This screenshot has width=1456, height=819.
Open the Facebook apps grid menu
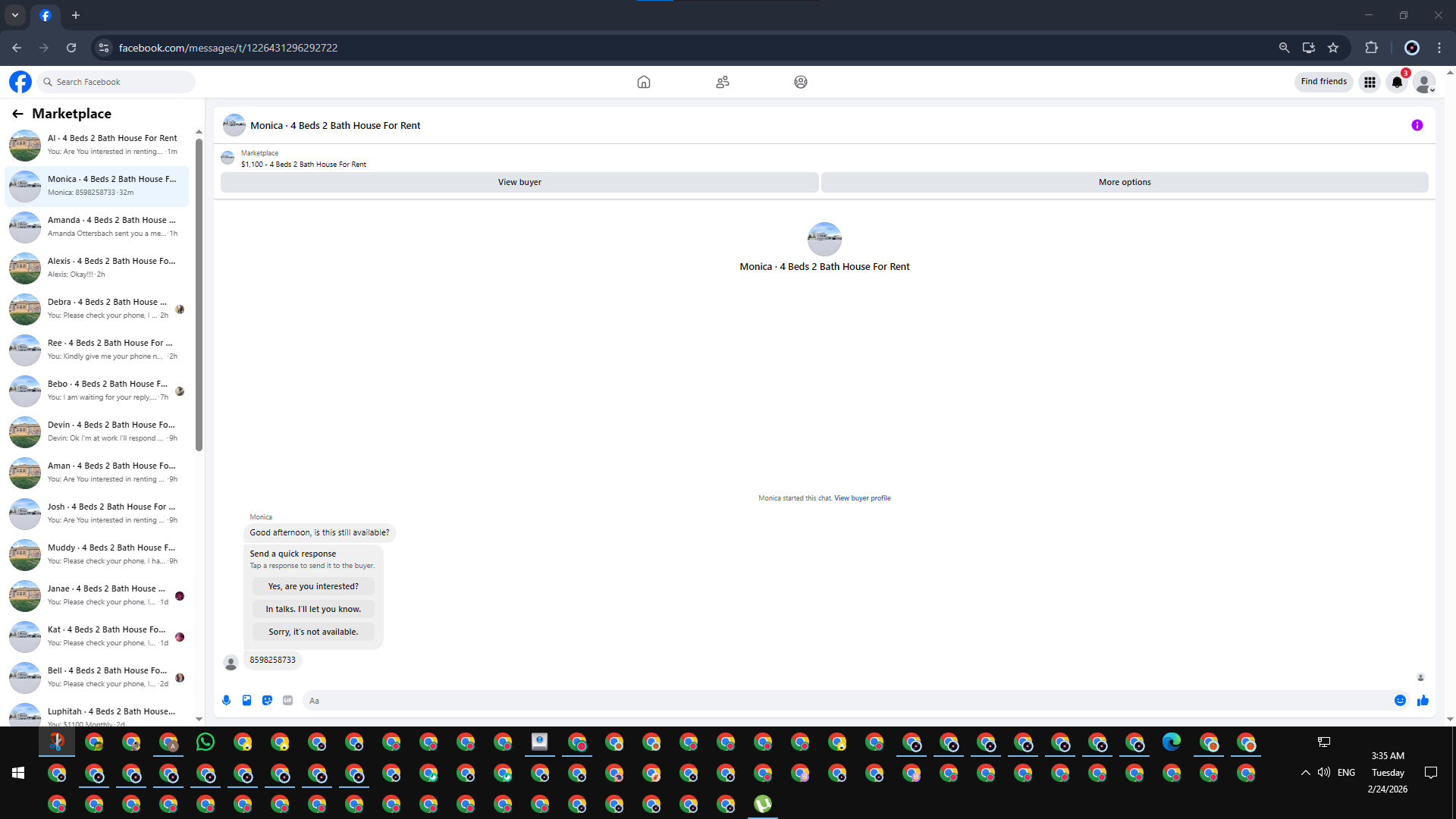(1370, 82)
